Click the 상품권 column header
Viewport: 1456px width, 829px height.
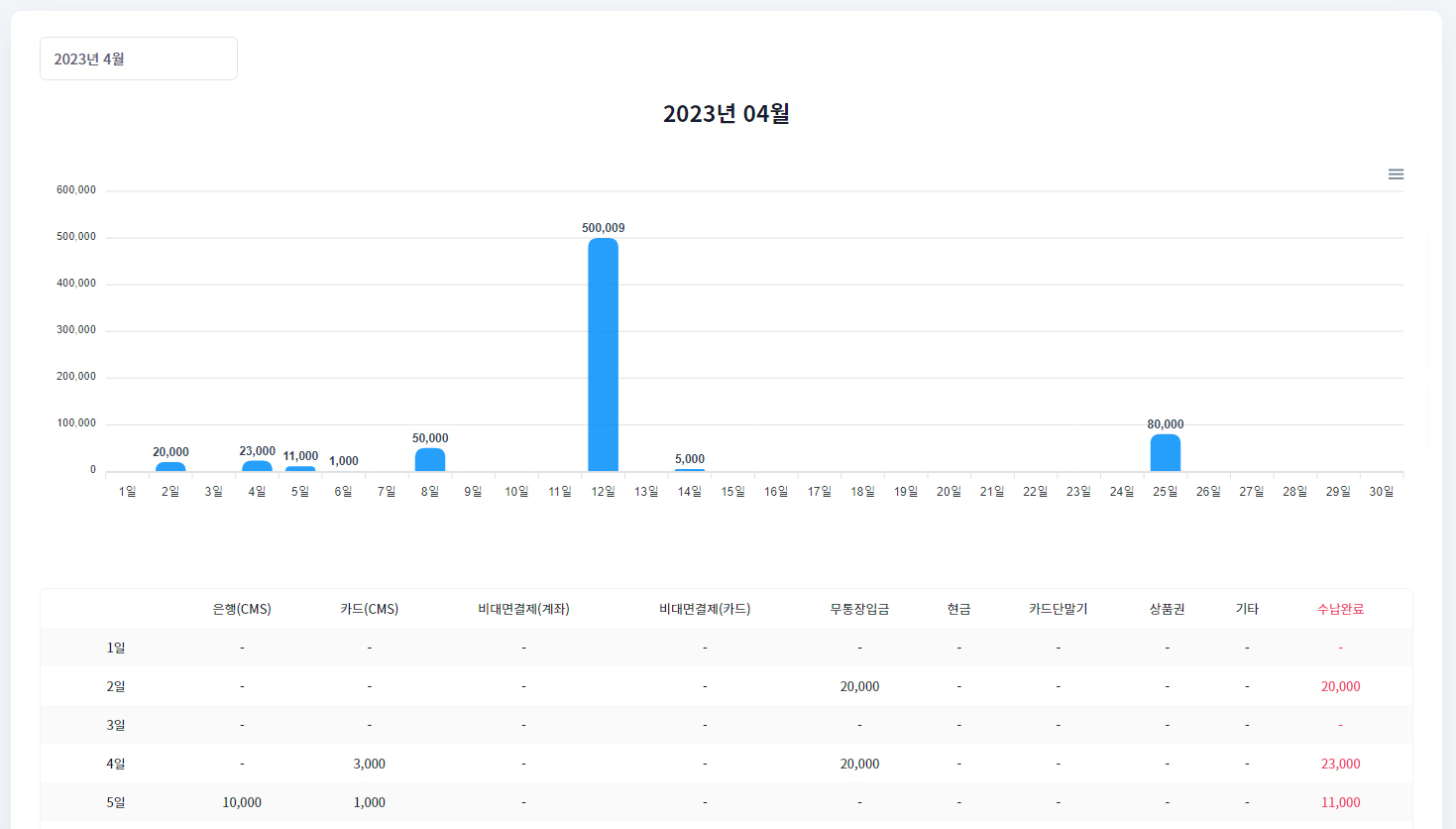click(x=1167, y=609)
